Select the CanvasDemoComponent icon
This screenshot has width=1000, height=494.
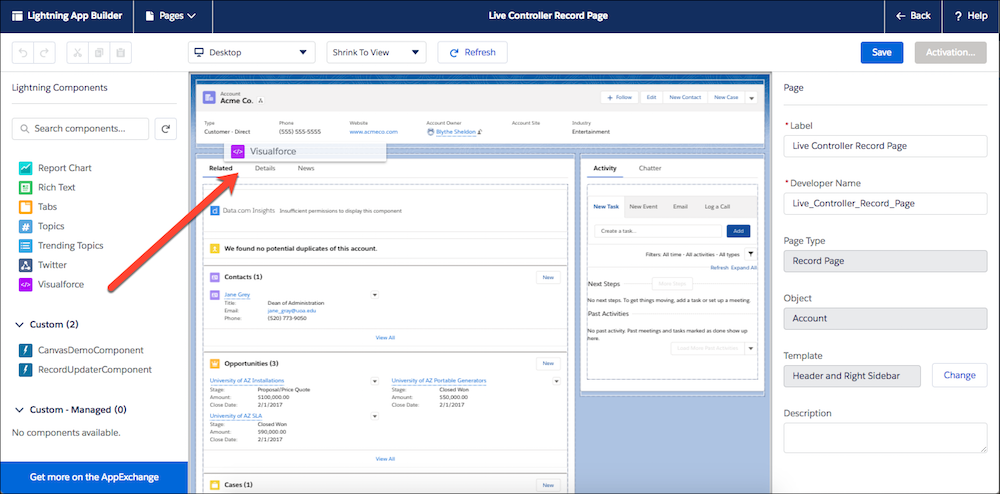[26, 350]
